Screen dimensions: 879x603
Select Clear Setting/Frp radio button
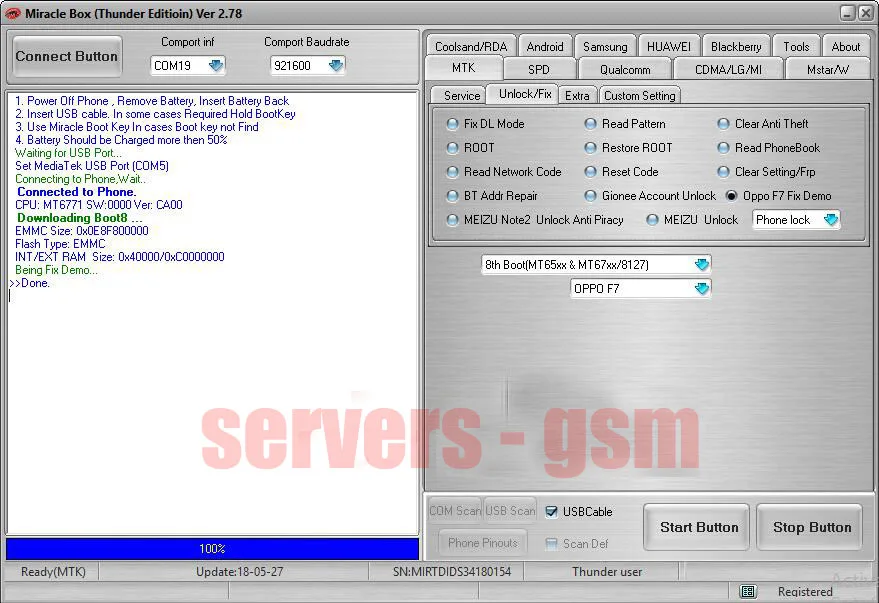tap(723, 172)
